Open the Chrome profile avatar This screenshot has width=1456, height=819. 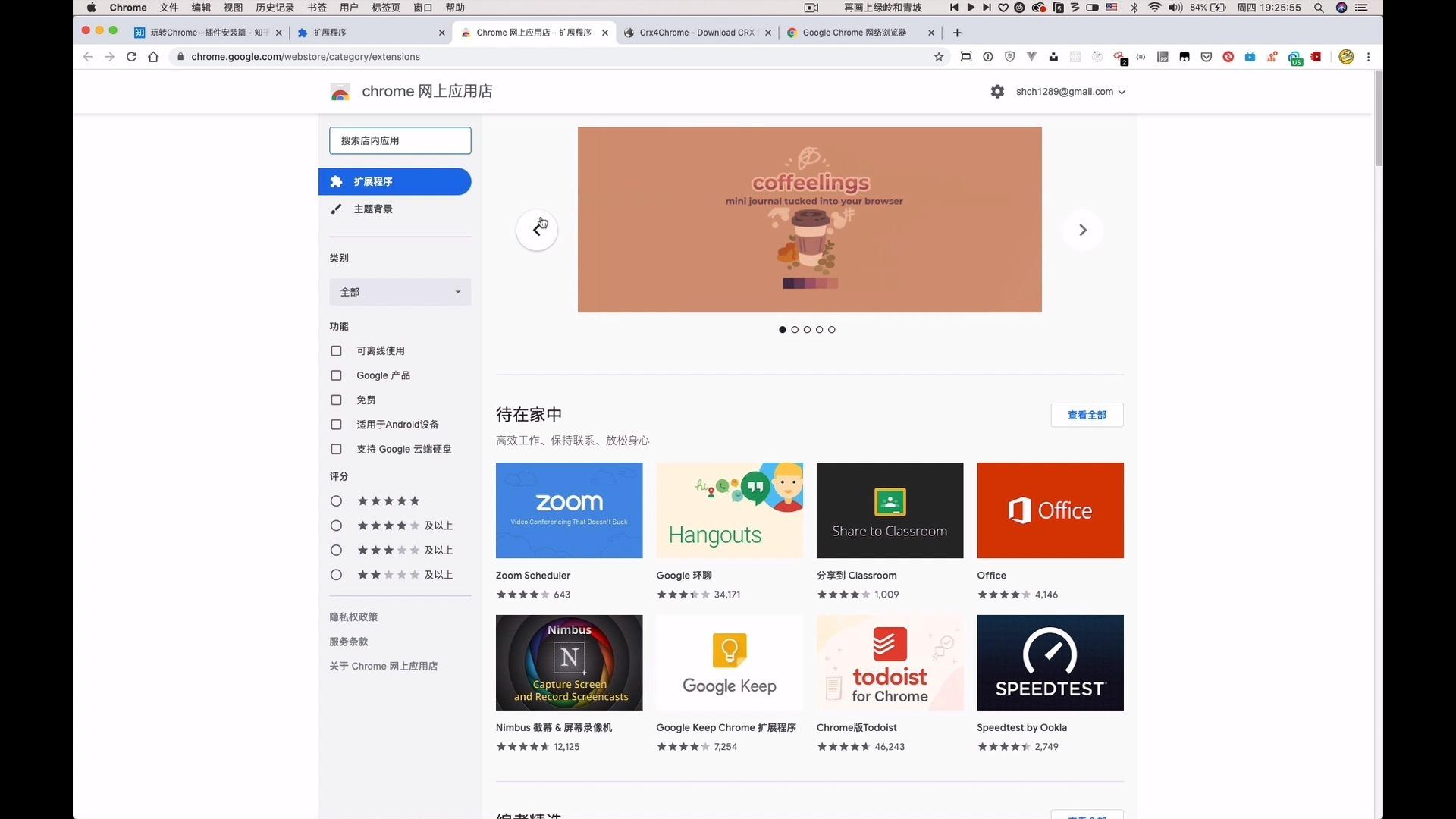pos(1346,57)
